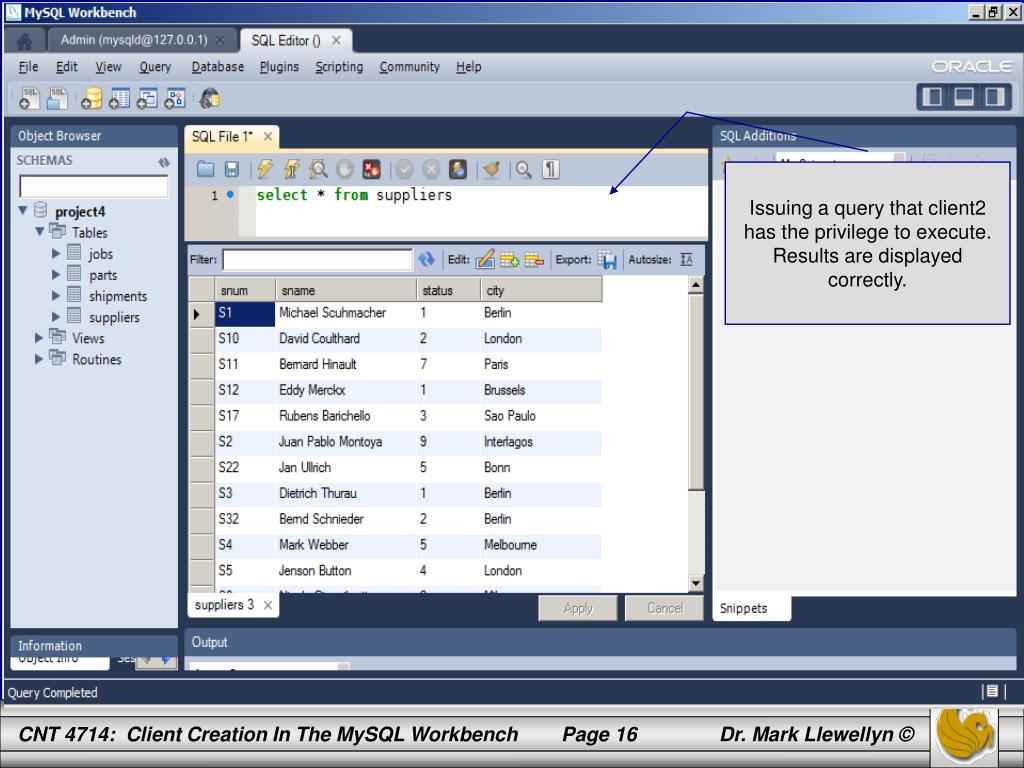1024x768 pixels.
Task: Expand the shipments table
Action: (x=56, y=296)
